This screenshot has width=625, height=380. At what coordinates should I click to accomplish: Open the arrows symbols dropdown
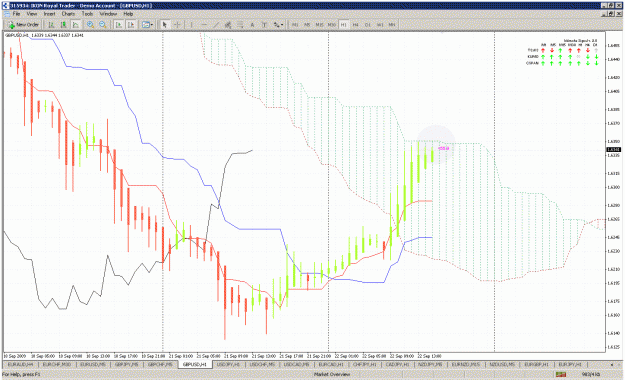point(278,25)
